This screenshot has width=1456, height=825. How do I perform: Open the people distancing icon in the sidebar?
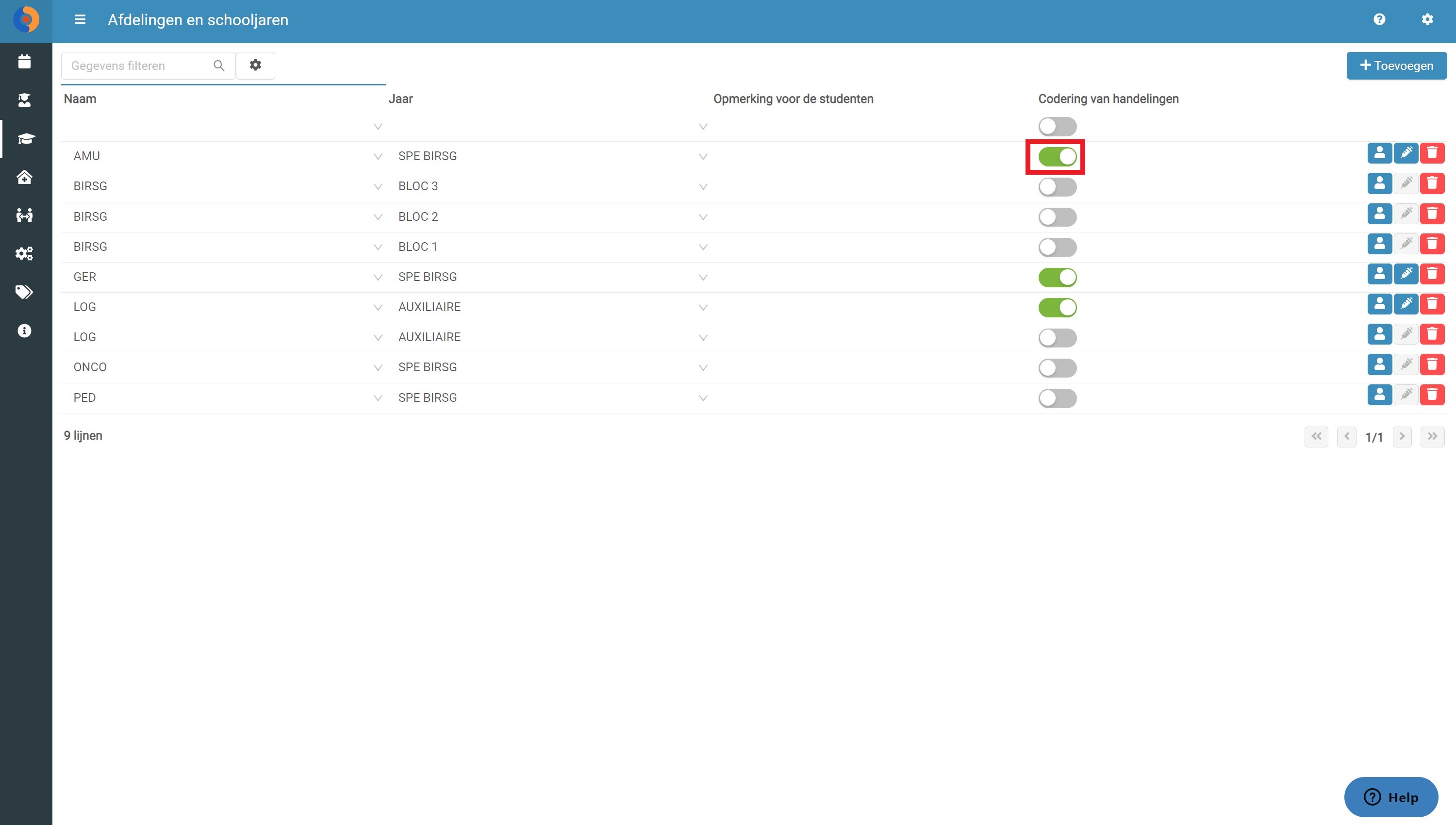pos(24,215)
